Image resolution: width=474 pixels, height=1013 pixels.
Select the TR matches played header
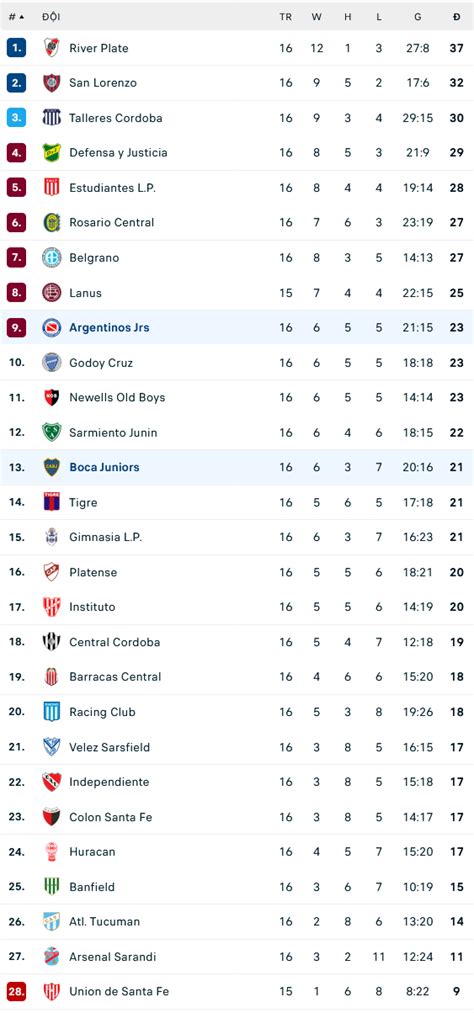point(285,17)
